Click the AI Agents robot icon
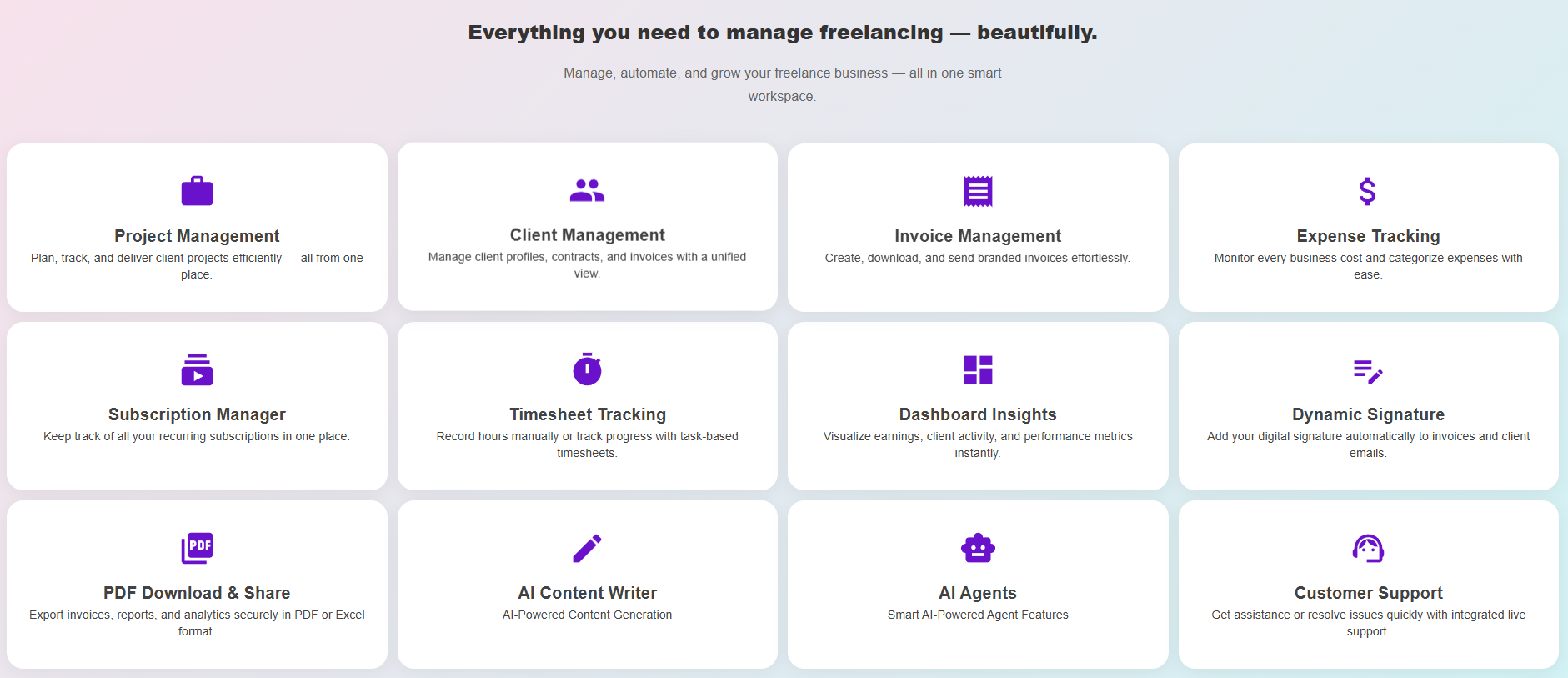The height and width of the screenshot is (678, 1568). click(978, 548)
